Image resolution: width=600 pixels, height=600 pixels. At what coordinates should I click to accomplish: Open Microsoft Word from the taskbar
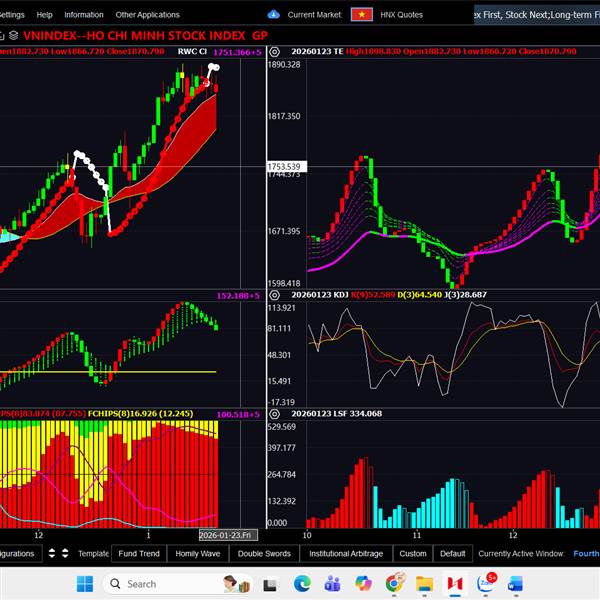coord(516,583)
